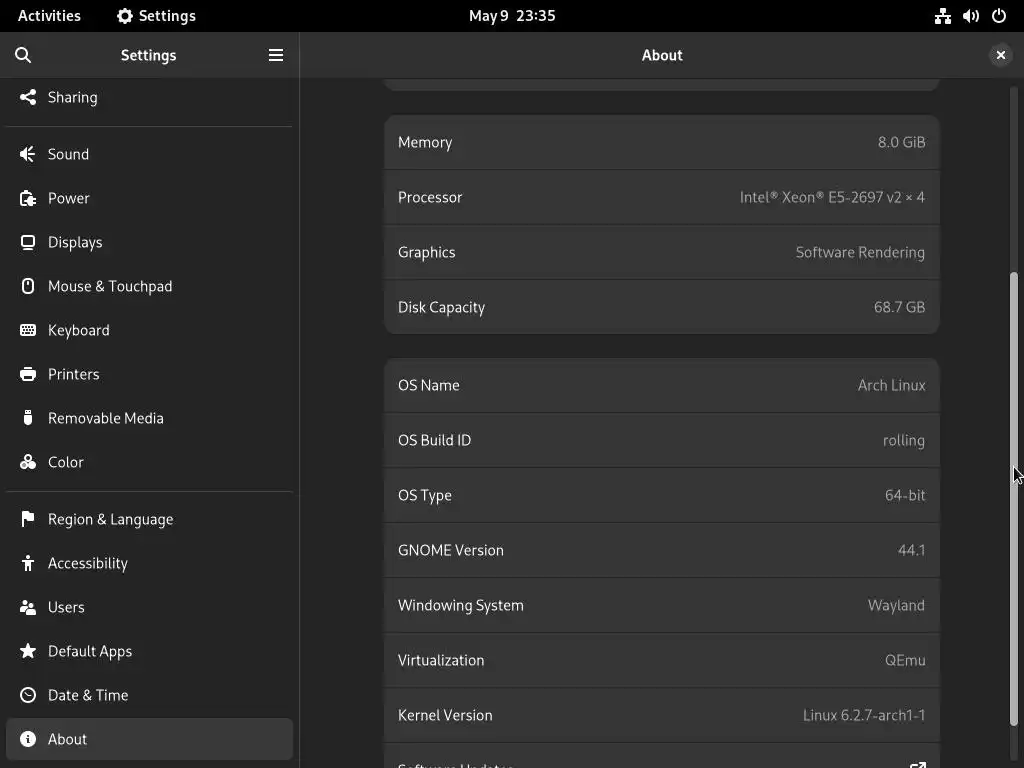1024x768 pixels.
Task: Click the OS Name Arch Linux row
Action: (662, 385)
